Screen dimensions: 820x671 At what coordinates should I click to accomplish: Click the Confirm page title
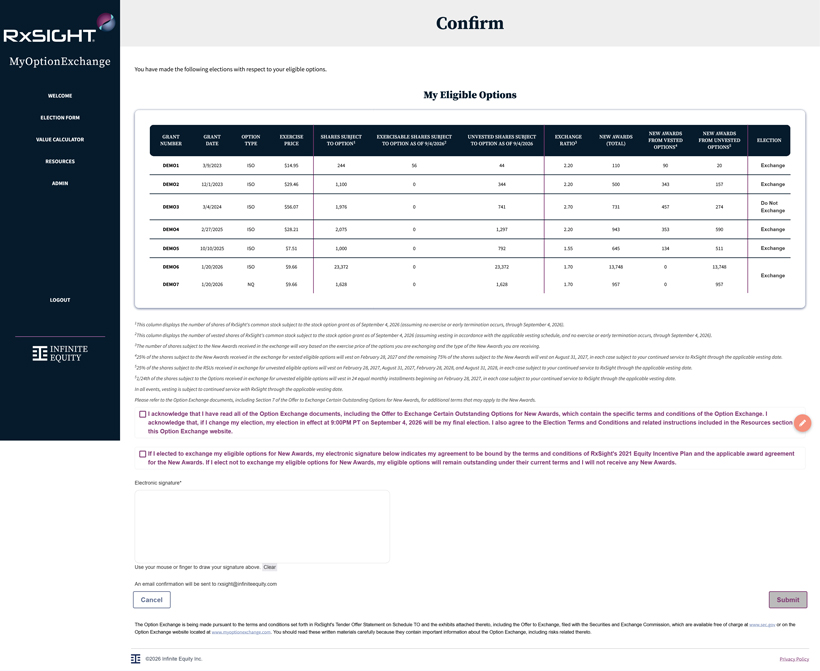coord(470,23)
